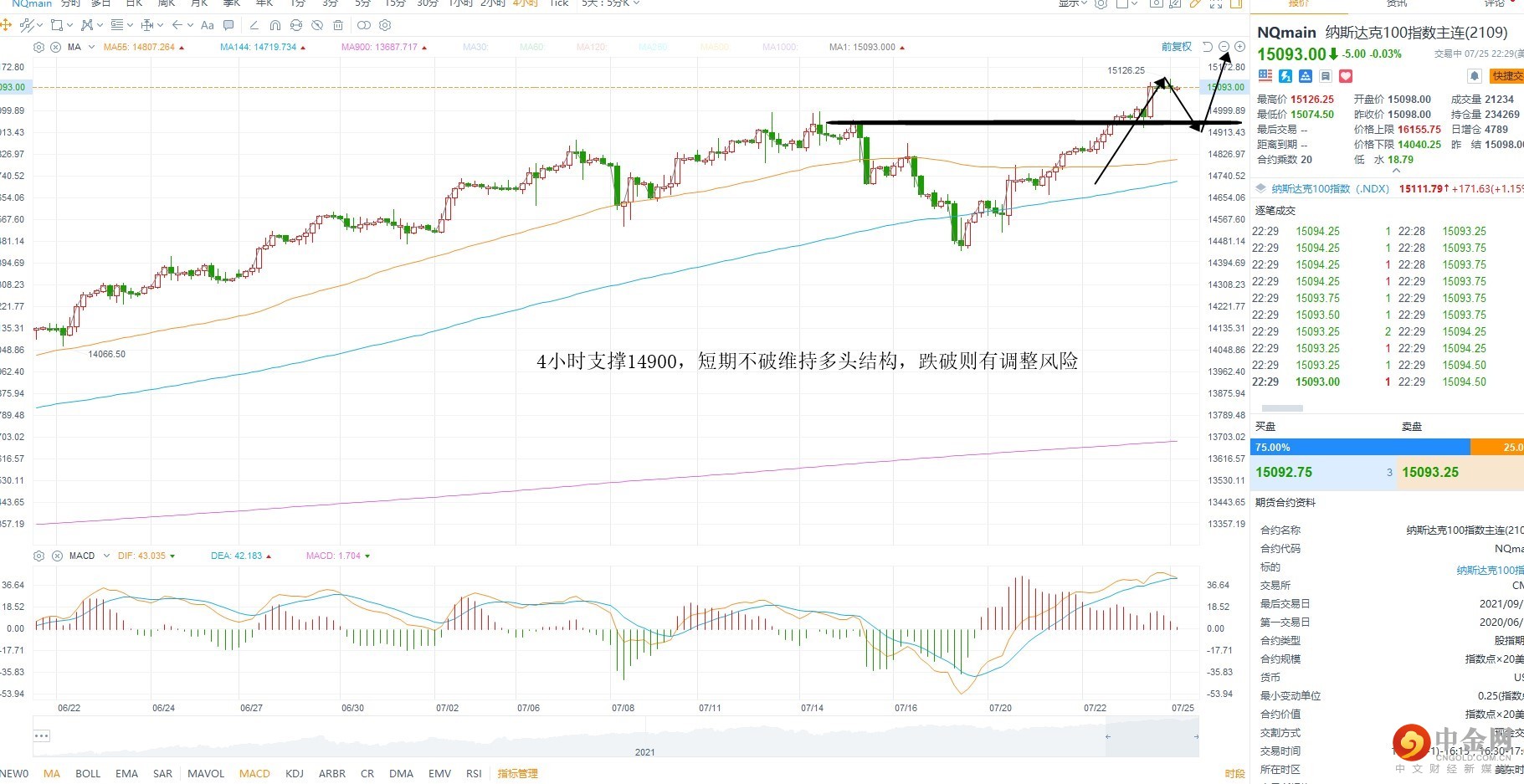Switch to SAR indicator tab
Image resolution: width=1524 pixels, height=784 pixels.
click(162, 774)
